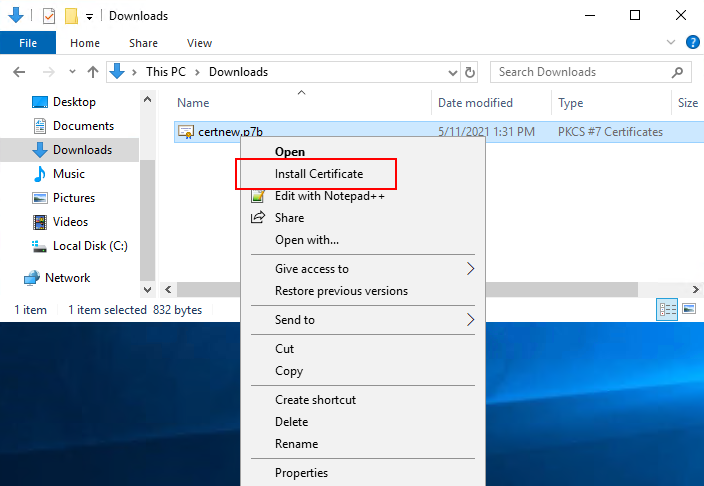Choose Restore previous versions
The height and width of the screenshot is (486, 704).
click(363, 291)
